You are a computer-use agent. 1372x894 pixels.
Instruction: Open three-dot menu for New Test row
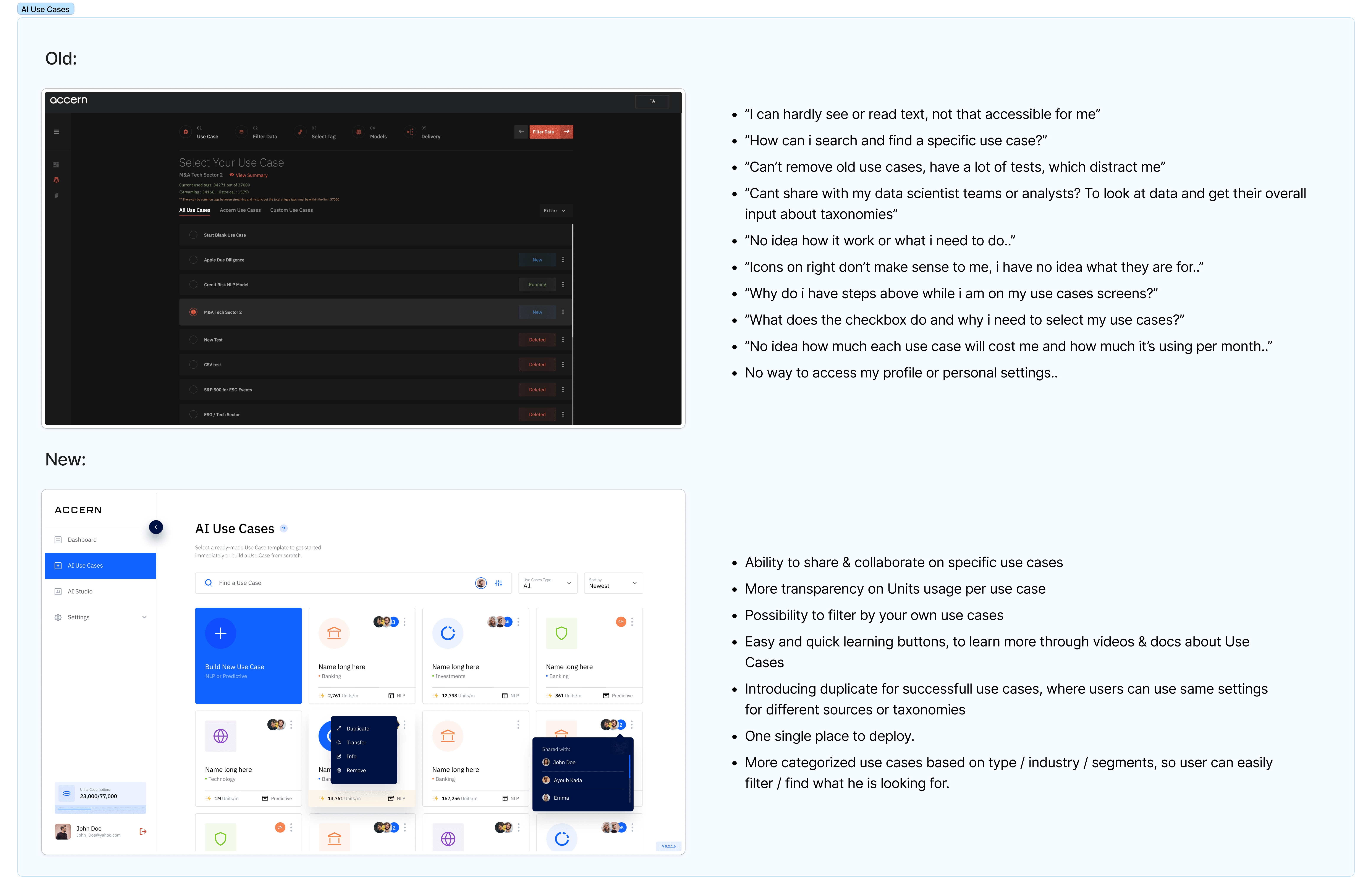(563, 340)
